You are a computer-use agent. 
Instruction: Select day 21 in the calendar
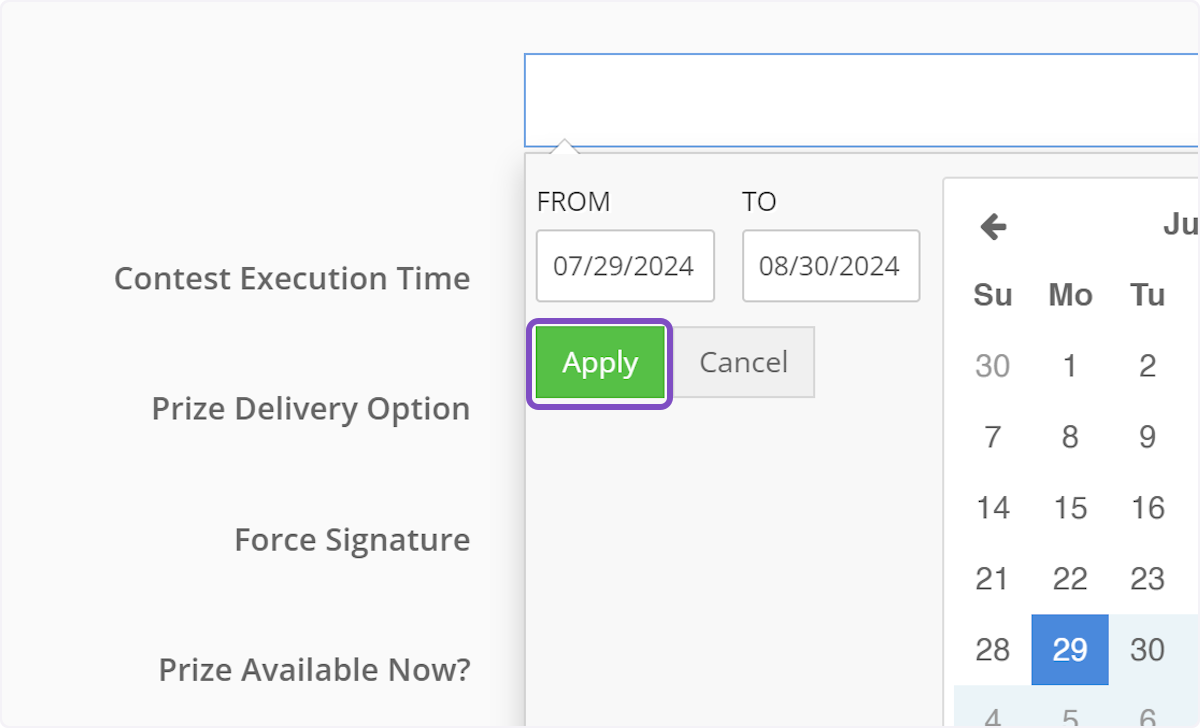click(x=992, y=579)
